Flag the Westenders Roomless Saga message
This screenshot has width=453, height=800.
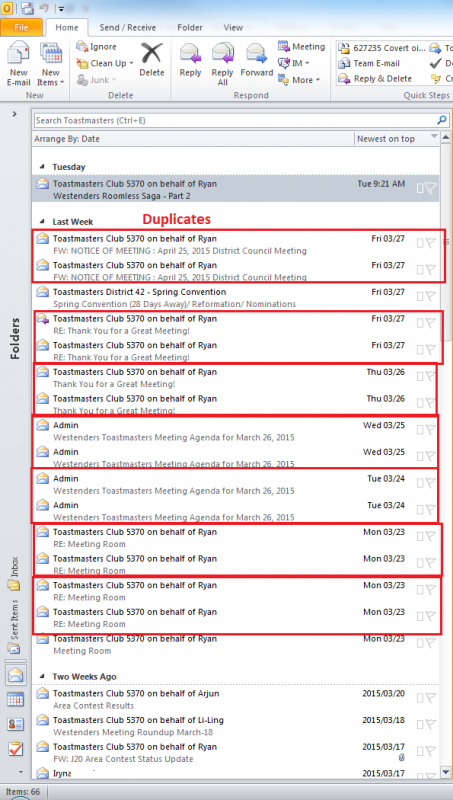tap(432, 188)
